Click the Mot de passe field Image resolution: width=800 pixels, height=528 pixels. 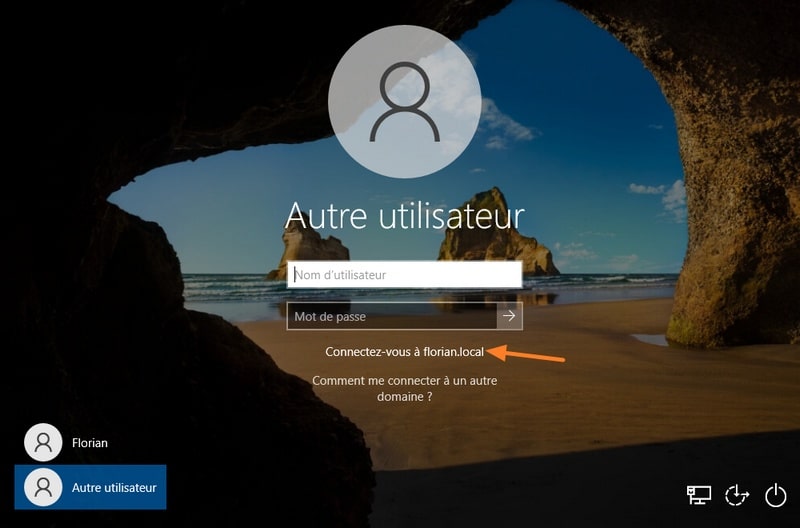pos(392,316)
